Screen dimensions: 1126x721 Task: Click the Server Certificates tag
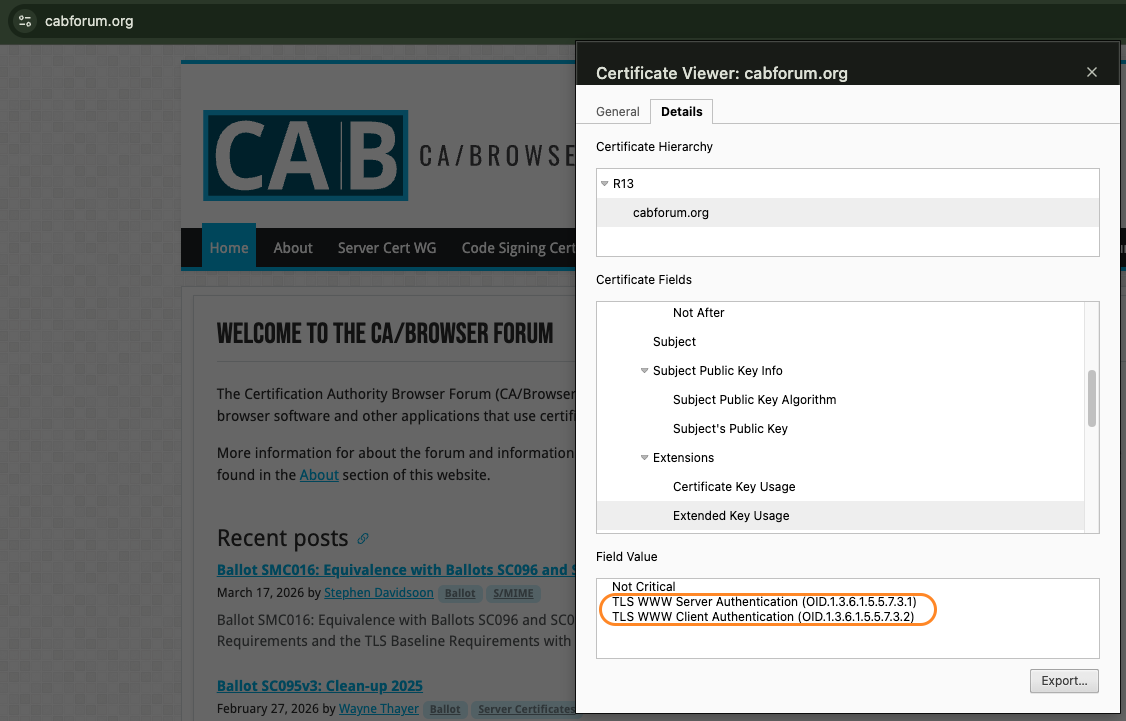524,710
